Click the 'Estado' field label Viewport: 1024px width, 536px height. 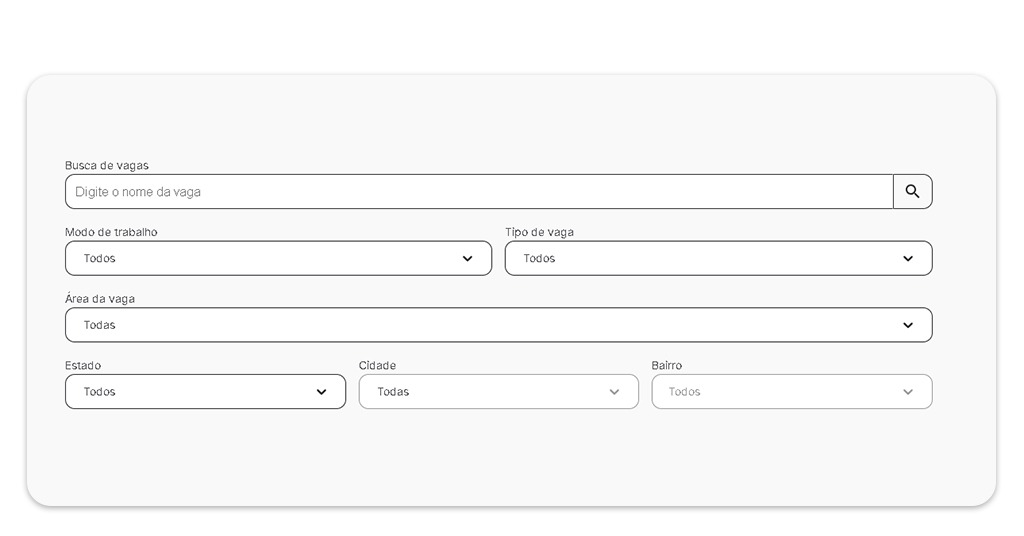coord(83,366)
